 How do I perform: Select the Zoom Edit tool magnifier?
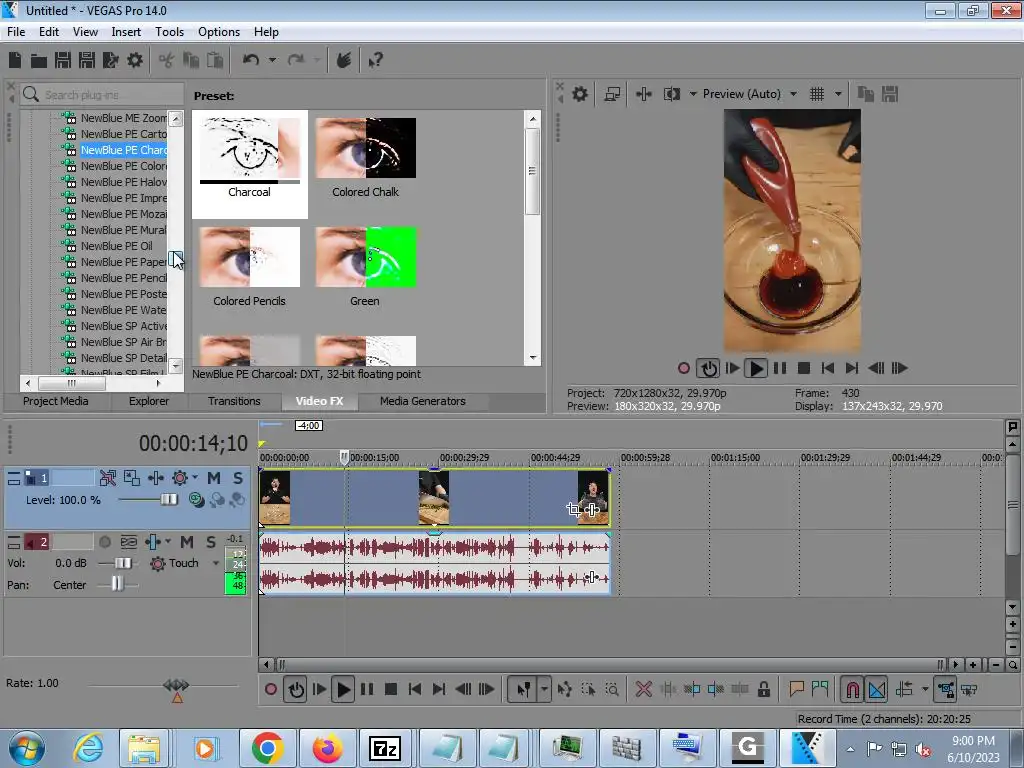pyautogui.click(x=612, y=689)
